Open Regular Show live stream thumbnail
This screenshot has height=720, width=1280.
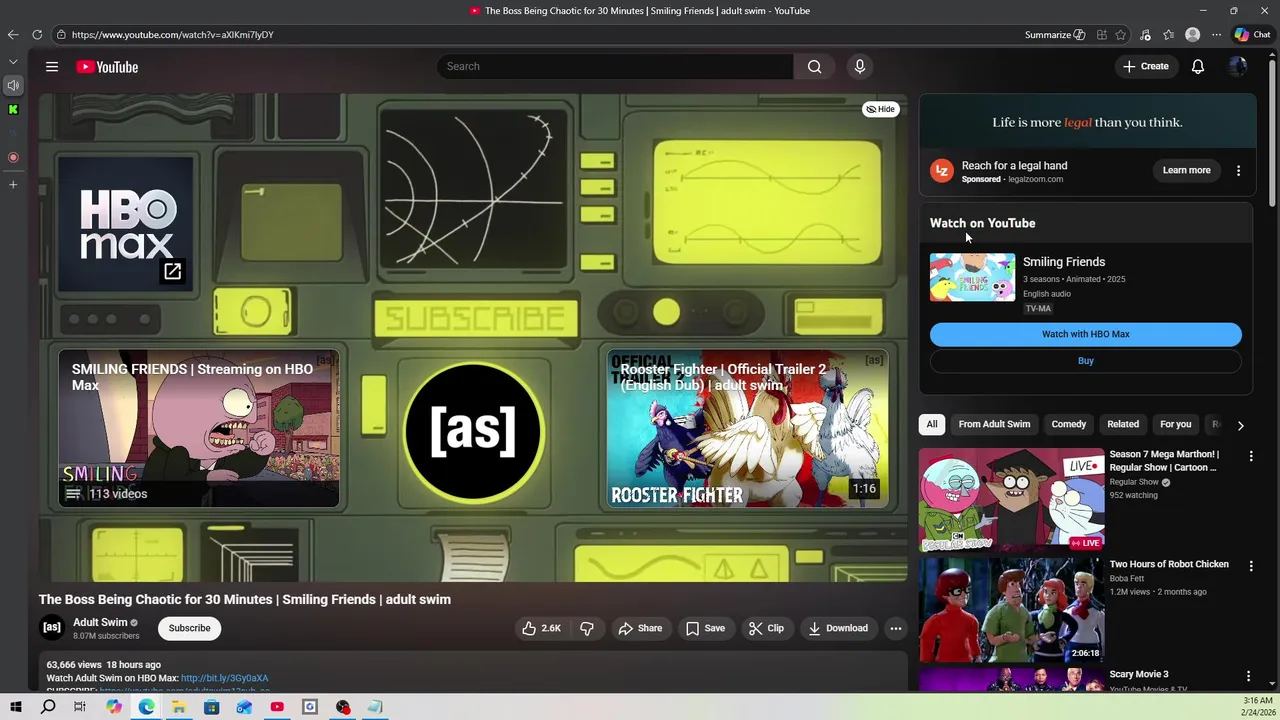point(1011,500)
